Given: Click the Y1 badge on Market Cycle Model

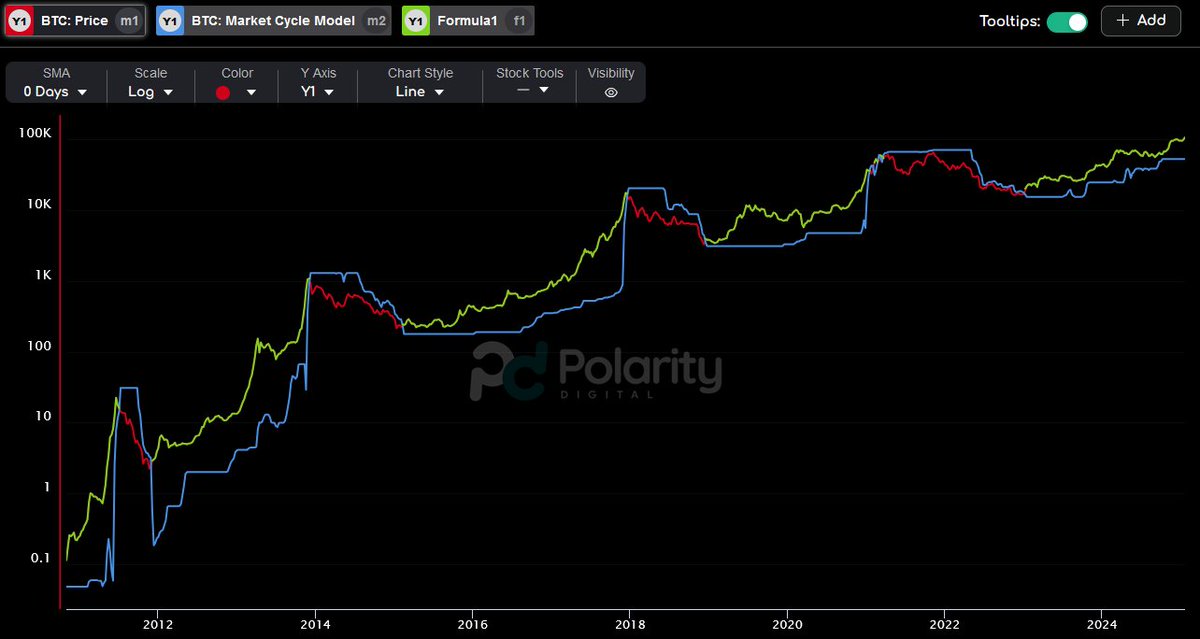Looking at the screenshot, I should pyautogui.click(x=171, y=21).
